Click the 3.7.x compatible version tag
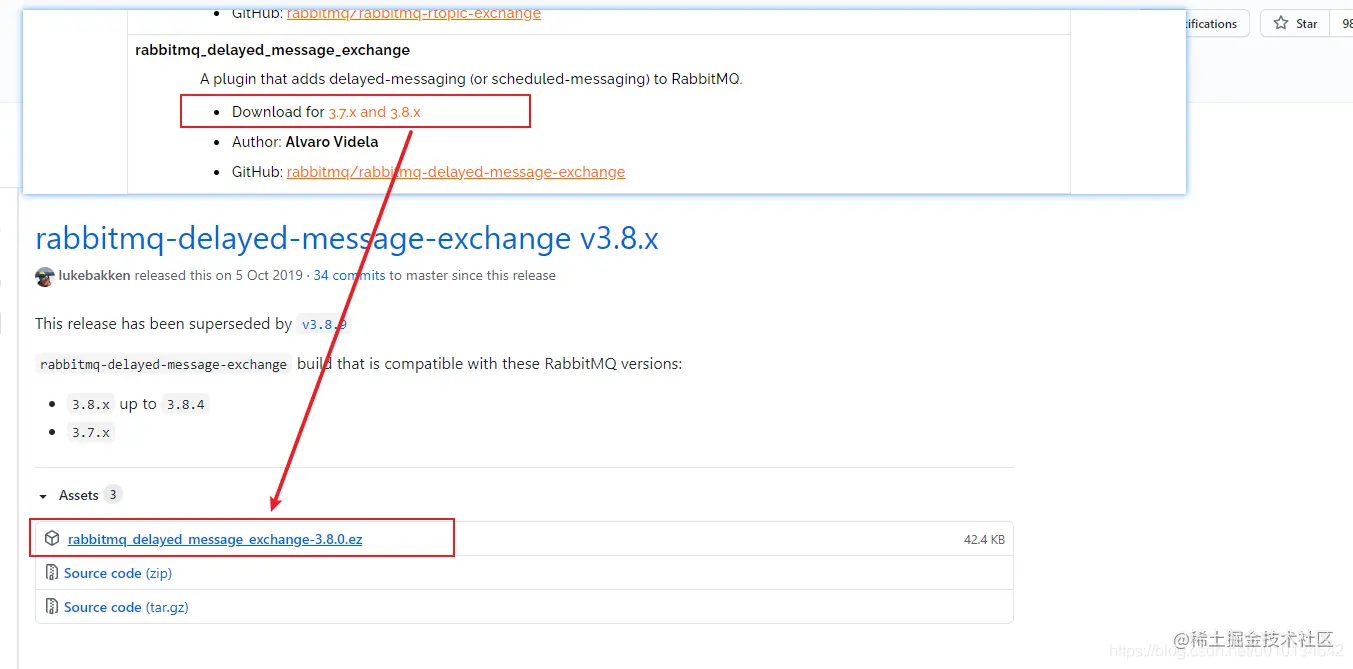This screenshot has height=669, width=1353. (90, 432)
